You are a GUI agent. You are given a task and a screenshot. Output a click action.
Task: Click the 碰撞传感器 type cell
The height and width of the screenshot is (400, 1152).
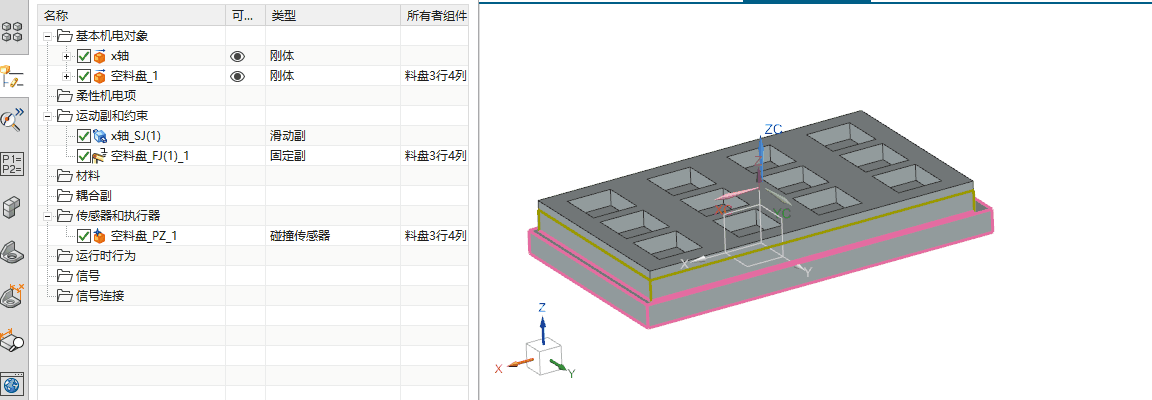[x=300, y=236]
